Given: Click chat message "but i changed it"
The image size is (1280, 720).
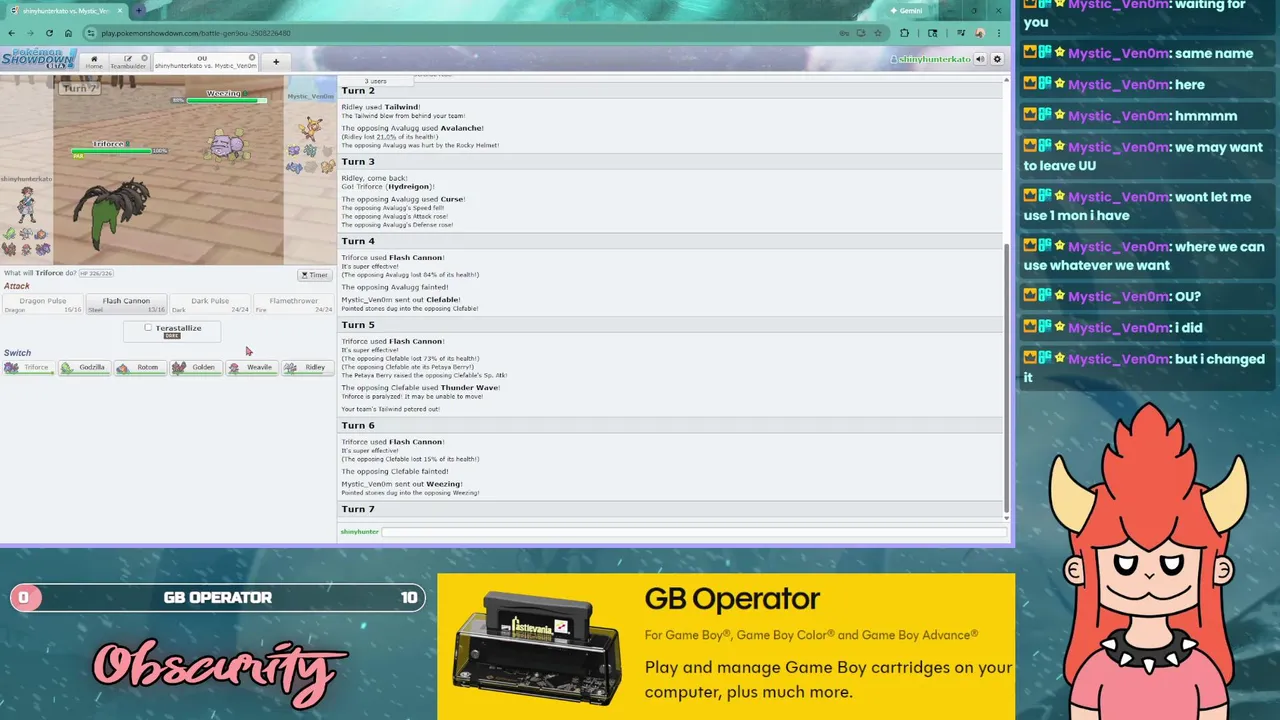Looking at the screenshot, I should [x=1144, y=368].
